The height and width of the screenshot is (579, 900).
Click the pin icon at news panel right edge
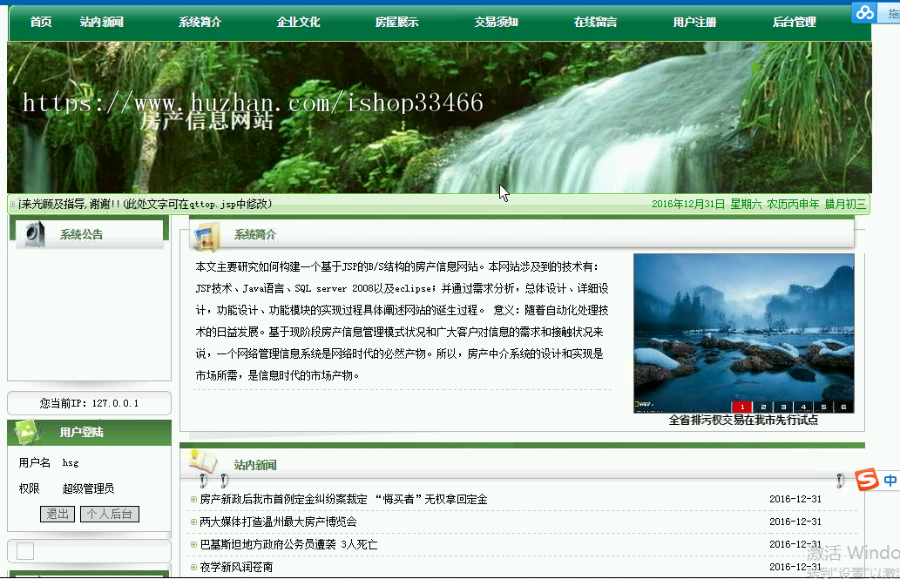(837, 478)
